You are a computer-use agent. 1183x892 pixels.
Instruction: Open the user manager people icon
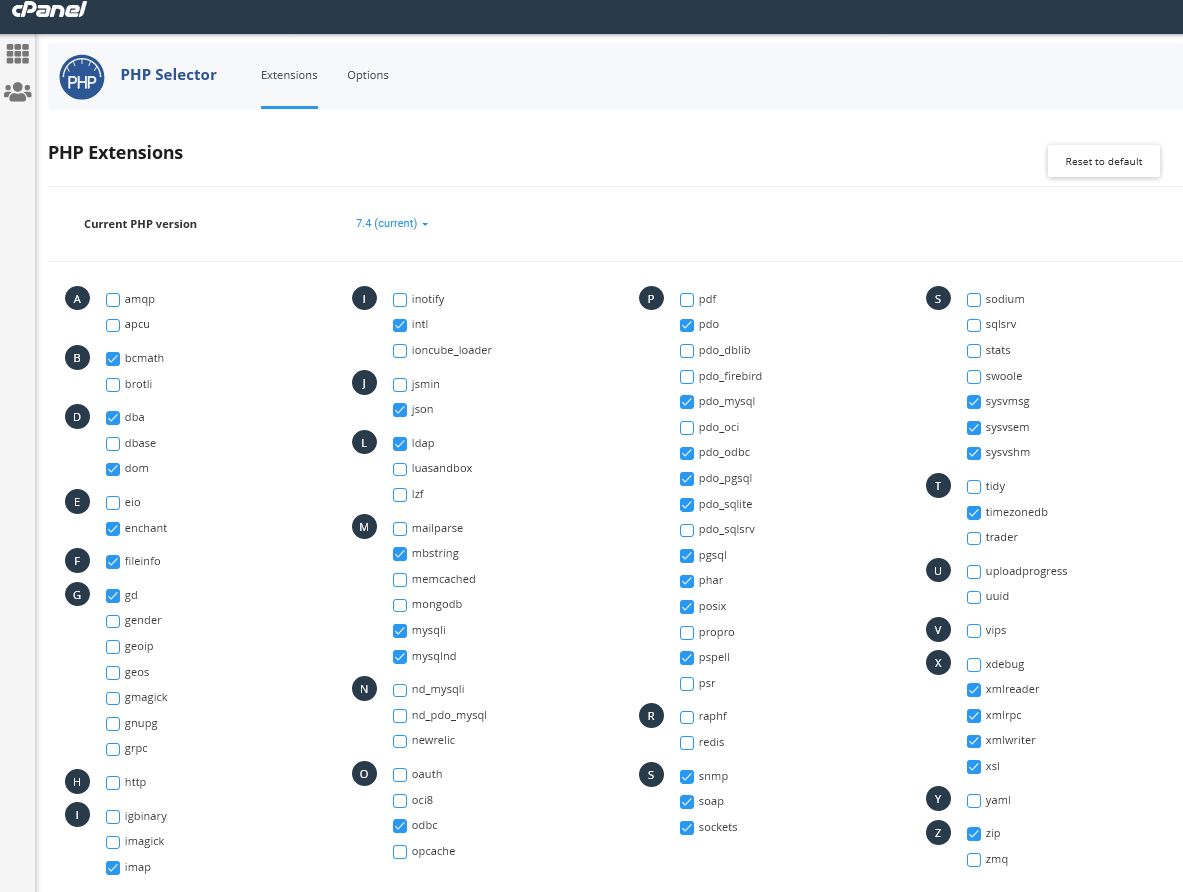click(x=17, y=92)
